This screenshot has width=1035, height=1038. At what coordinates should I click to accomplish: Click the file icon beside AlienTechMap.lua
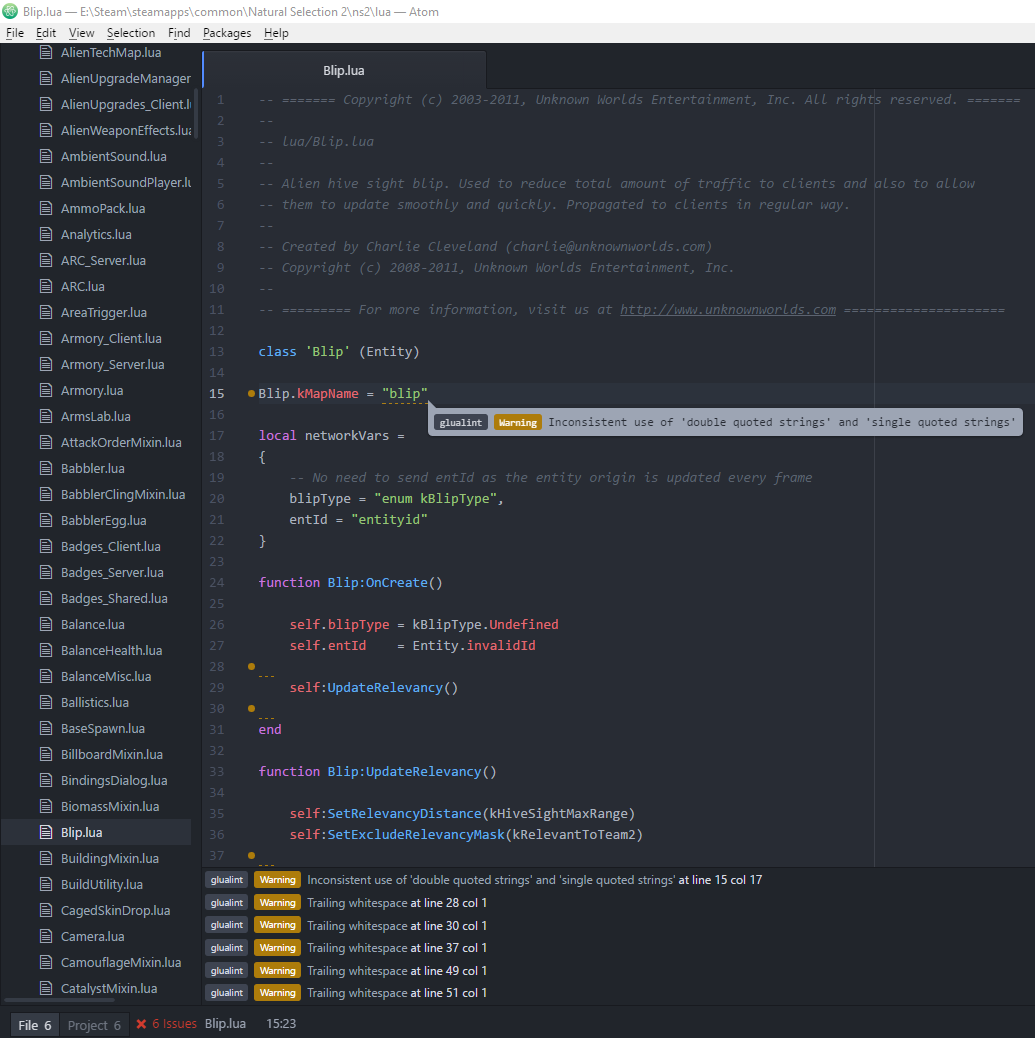coord(46,52)
